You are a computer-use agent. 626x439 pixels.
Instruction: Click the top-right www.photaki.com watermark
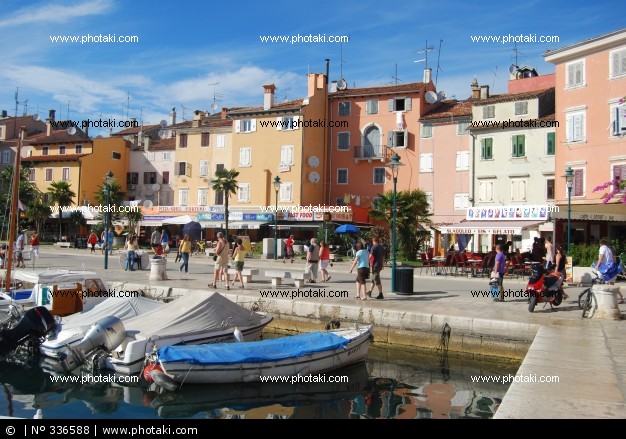point(515,39)
